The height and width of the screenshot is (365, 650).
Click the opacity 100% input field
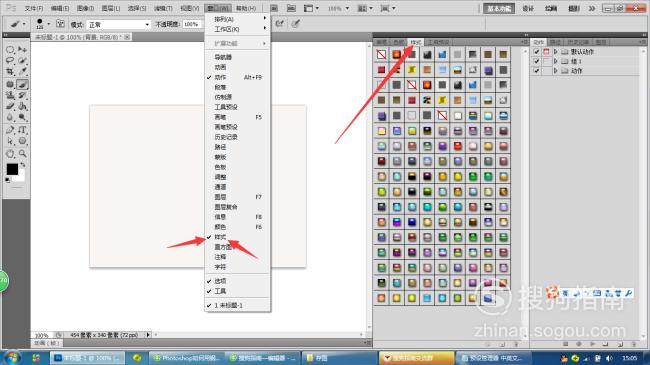192,24
